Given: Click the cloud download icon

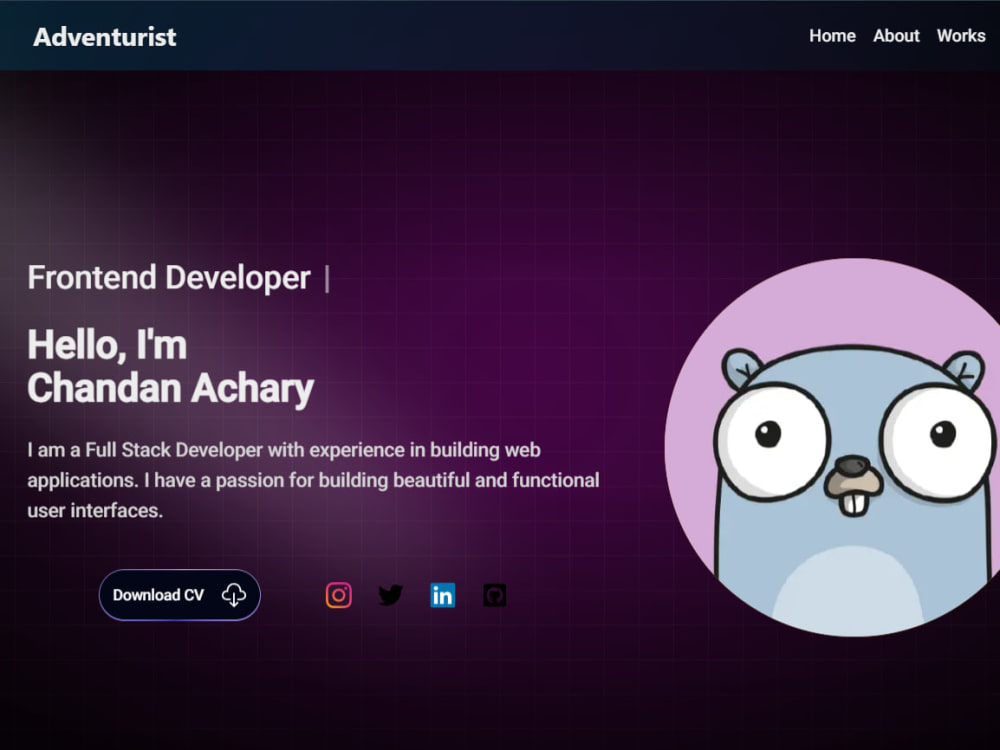Looking at the screenshot, I should [x=233, y=595].
